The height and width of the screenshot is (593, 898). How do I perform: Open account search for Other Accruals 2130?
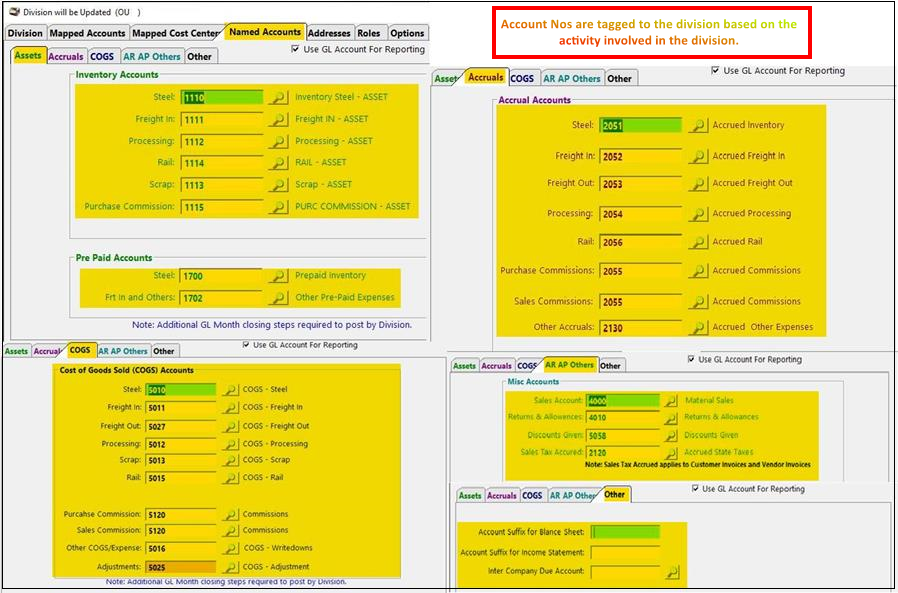tap(697, 328)
